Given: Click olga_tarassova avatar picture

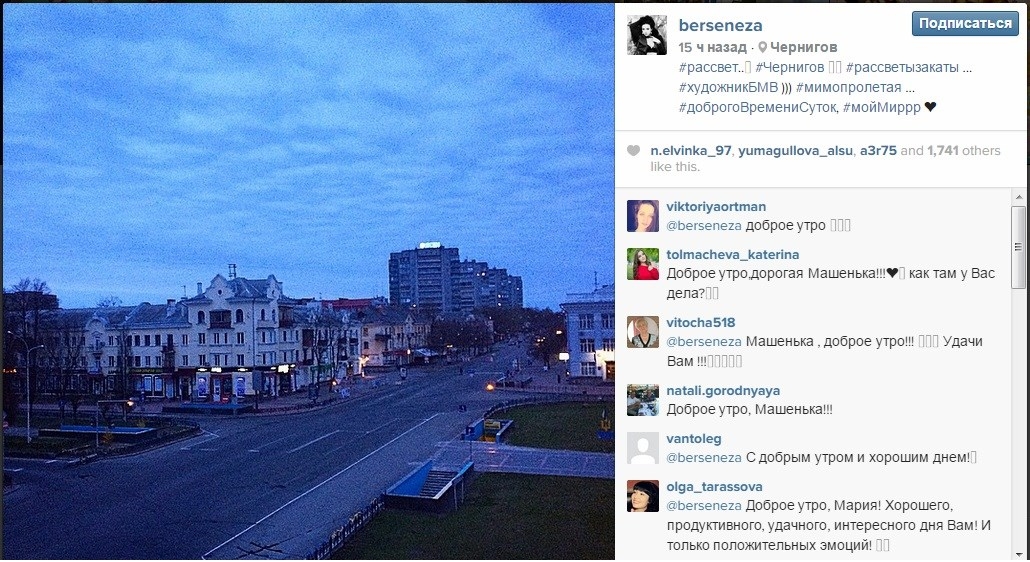Looking at the screenshot, I should pyautogui.click(x=642, y=496).
